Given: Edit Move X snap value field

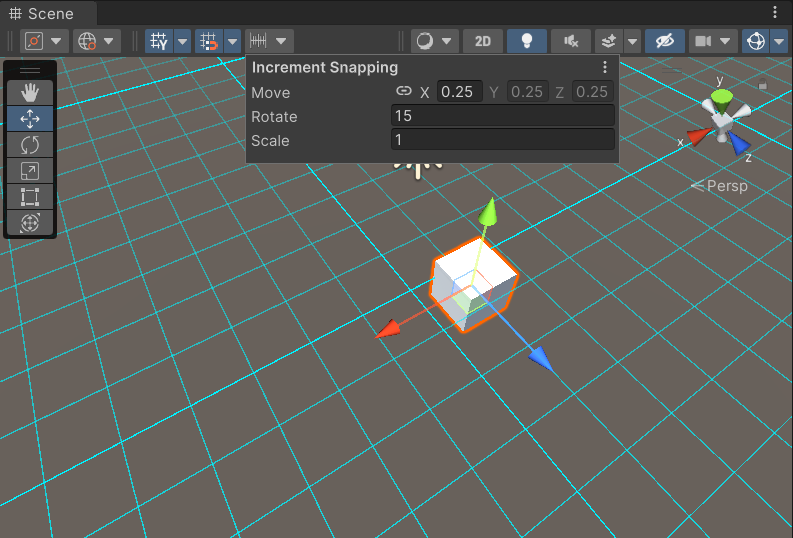Looking at the screenshot, I should tap(460, 92).
